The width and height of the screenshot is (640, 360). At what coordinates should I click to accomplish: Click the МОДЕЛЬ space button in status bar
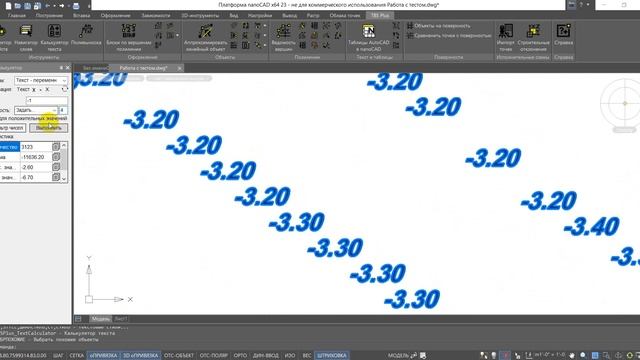click(398, 356)
